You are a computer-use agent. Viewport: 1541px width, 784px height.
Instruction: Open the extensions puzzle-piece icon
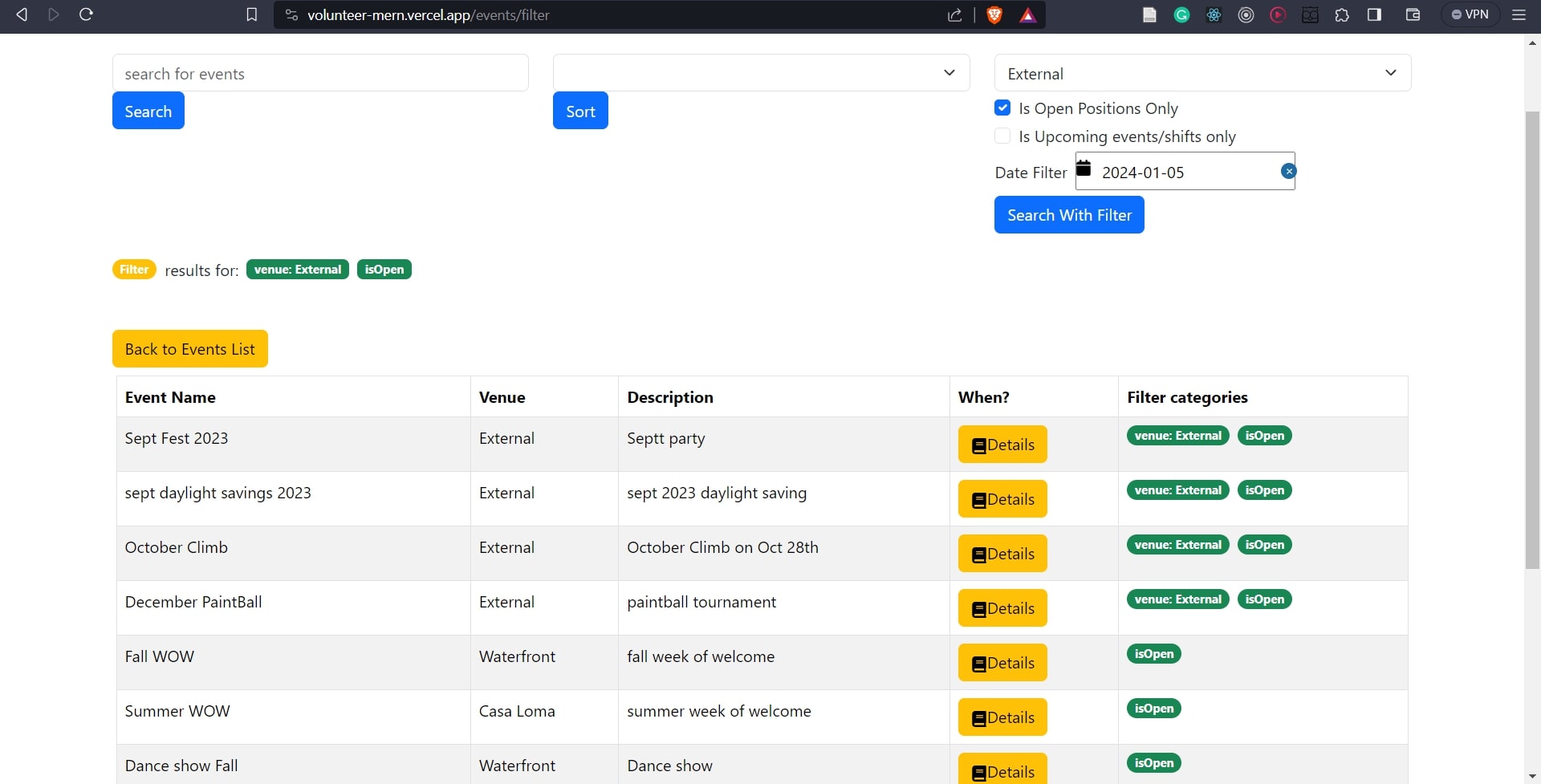(1342, 14)
